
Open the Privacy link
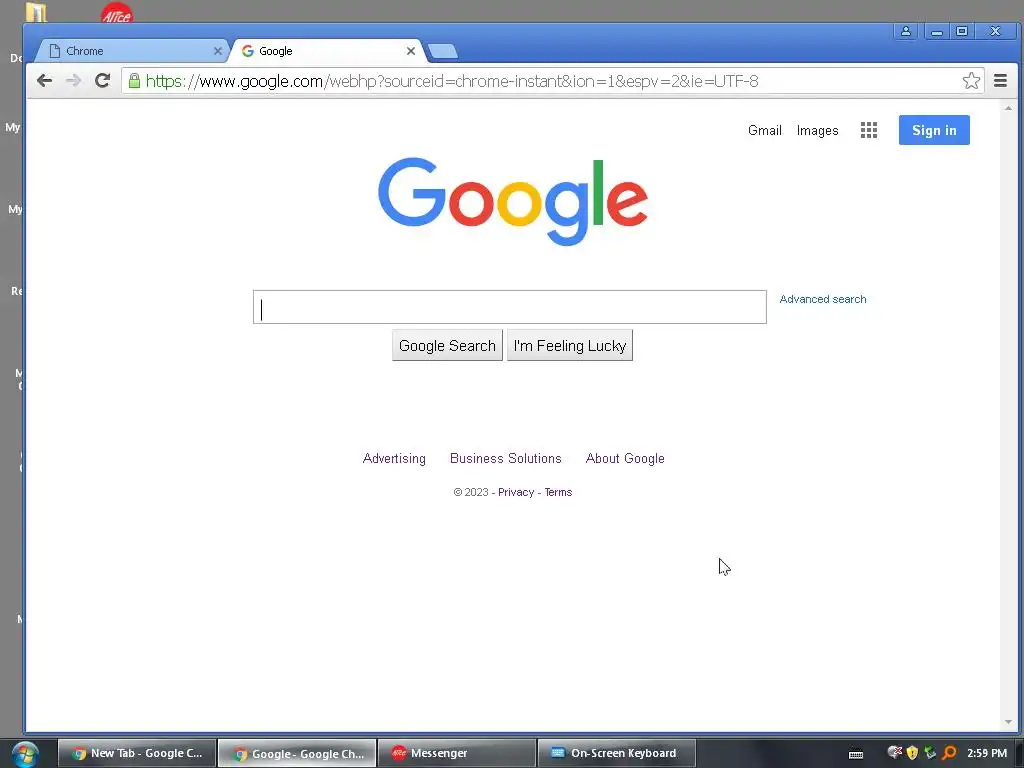click(x=516, y=492)
